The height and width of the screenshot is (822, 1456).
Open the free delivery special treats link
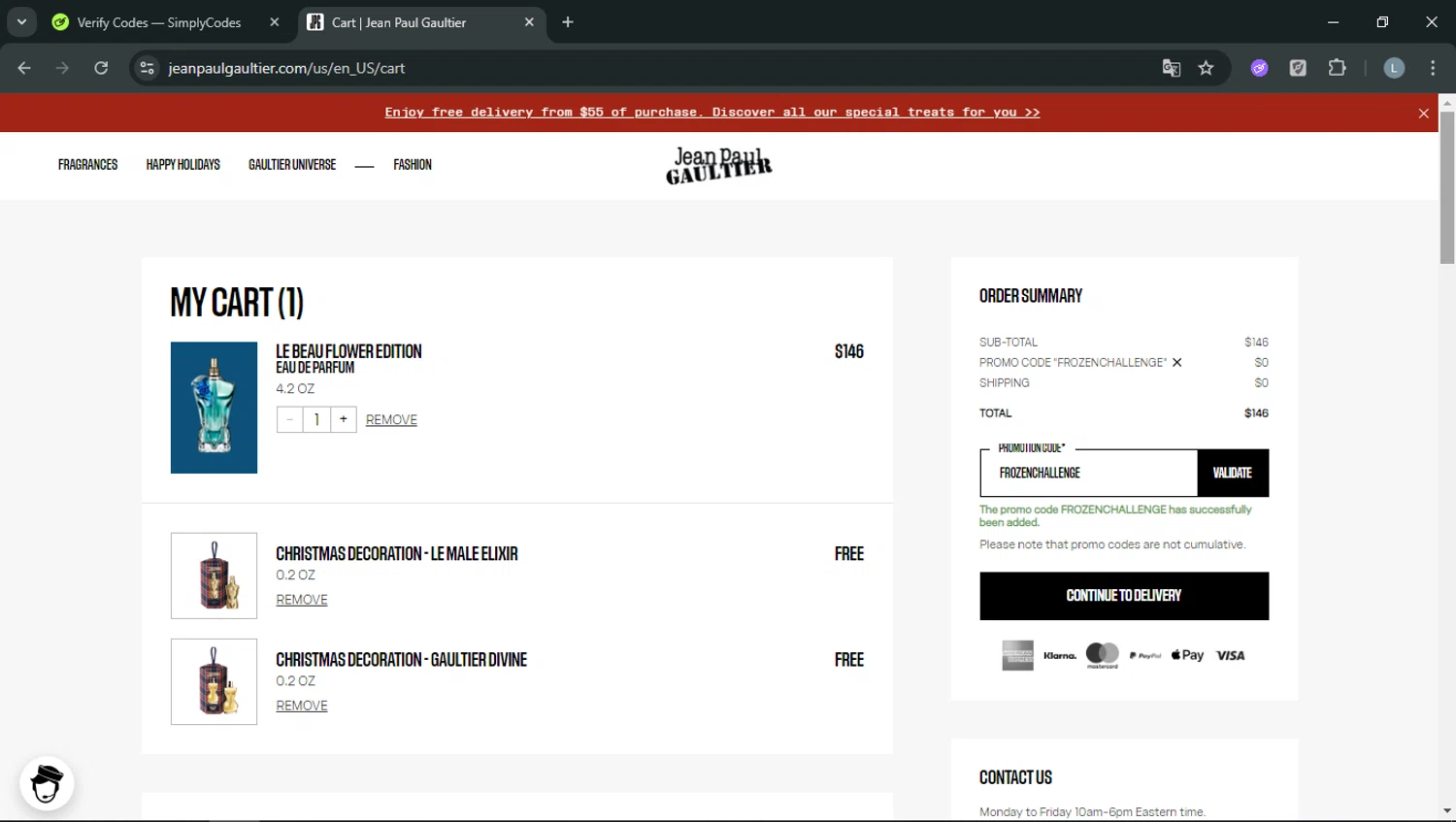tap(712, 113)
